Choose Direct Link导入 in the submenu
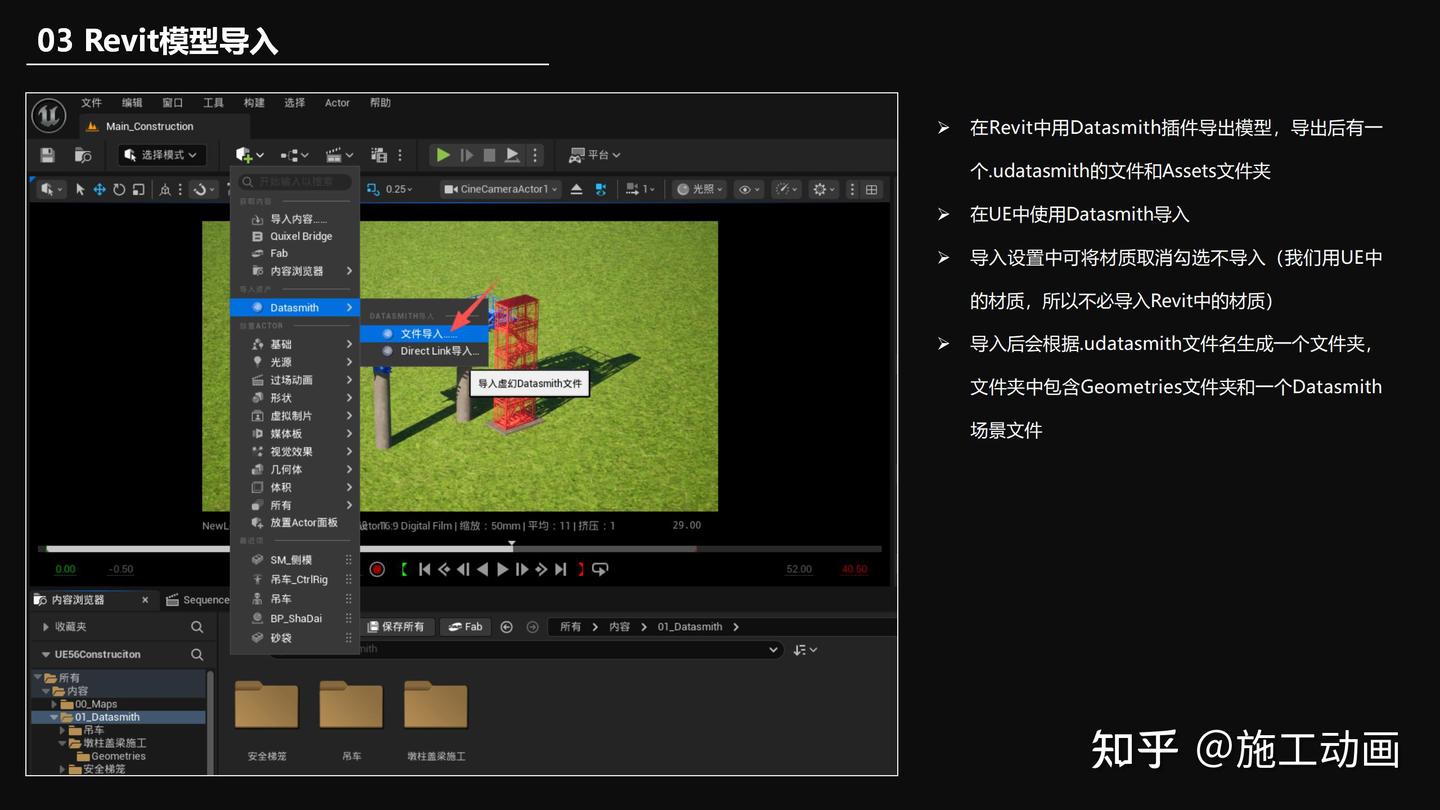The image size is (1440, 810). tap(425, 351)
